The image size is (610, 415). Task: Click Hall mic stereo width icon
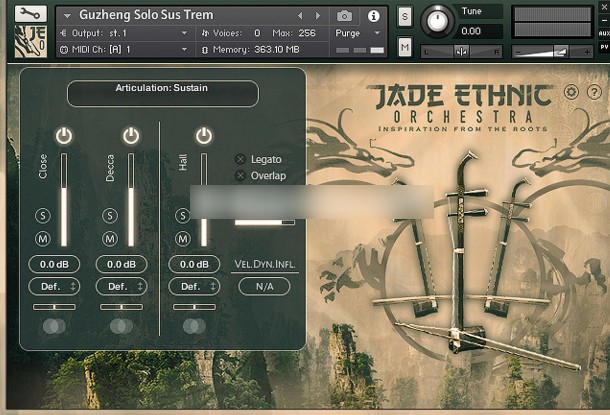click(x=194, y=326)
